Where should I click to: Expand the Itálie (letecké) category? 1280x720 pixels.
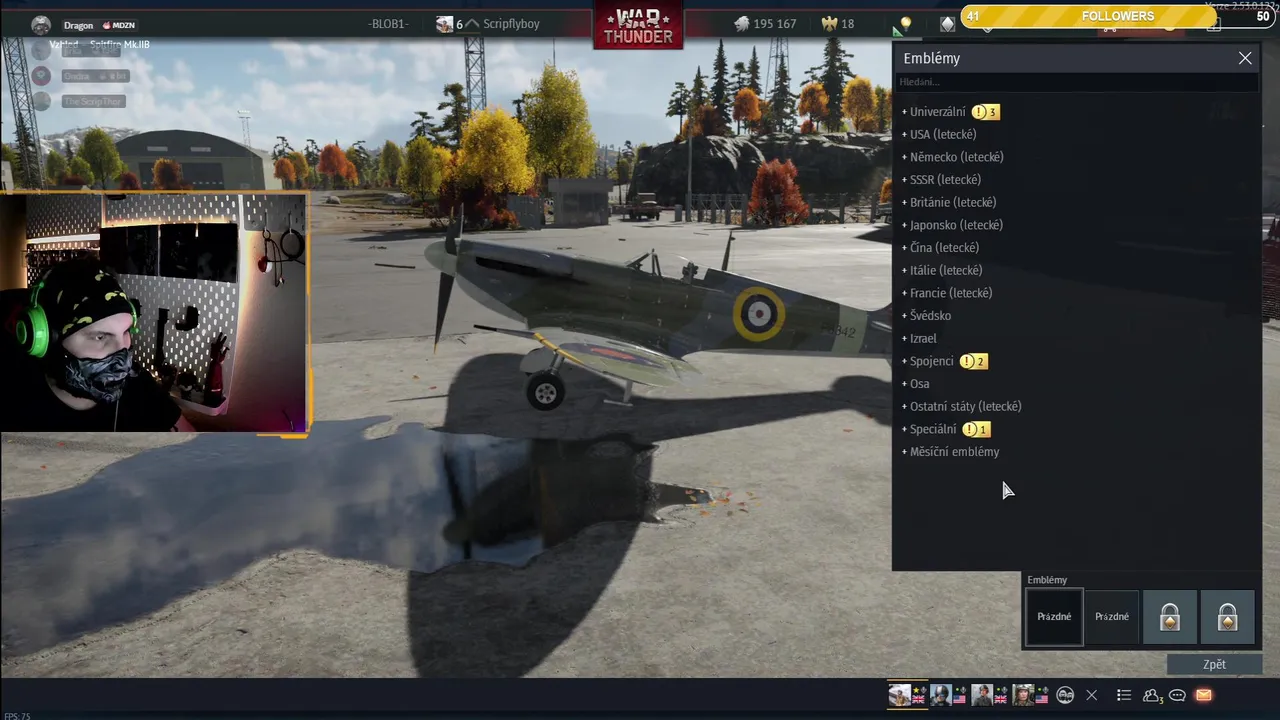pos(942,270)
